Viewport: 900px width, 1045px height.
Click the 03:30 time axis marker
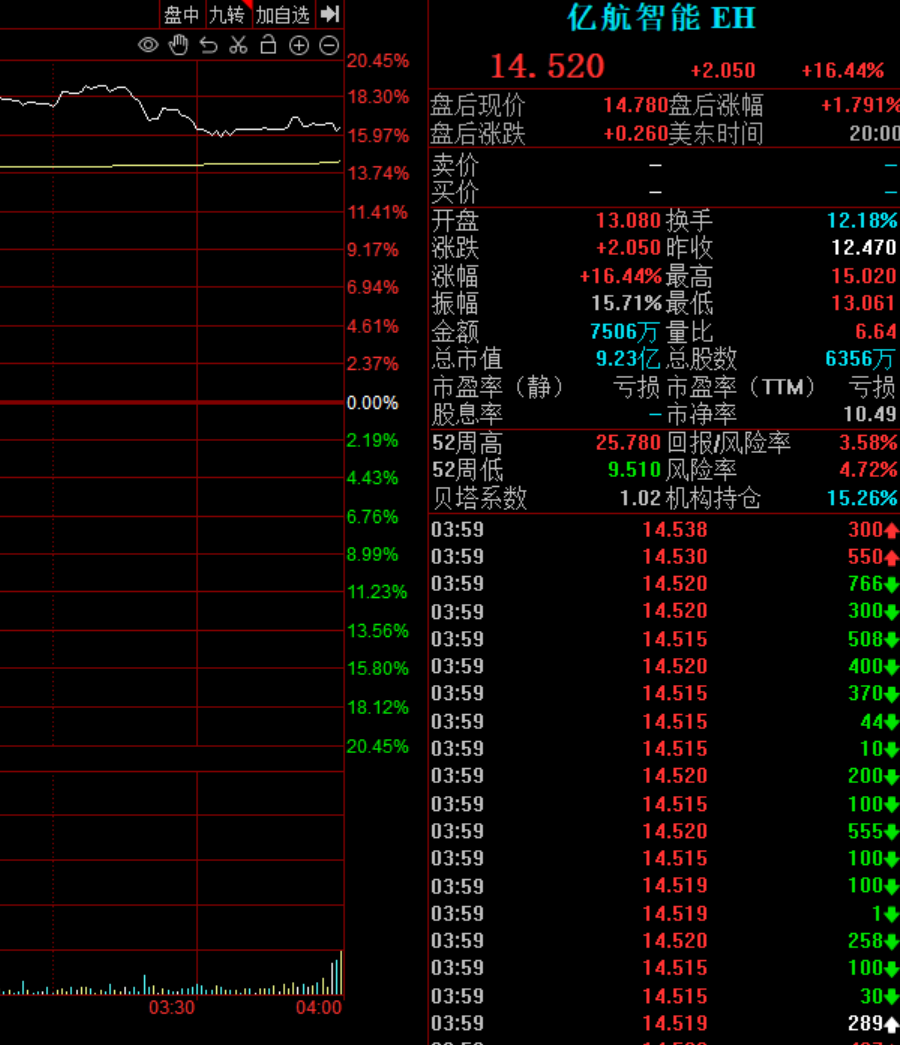tap(171, 1007)
